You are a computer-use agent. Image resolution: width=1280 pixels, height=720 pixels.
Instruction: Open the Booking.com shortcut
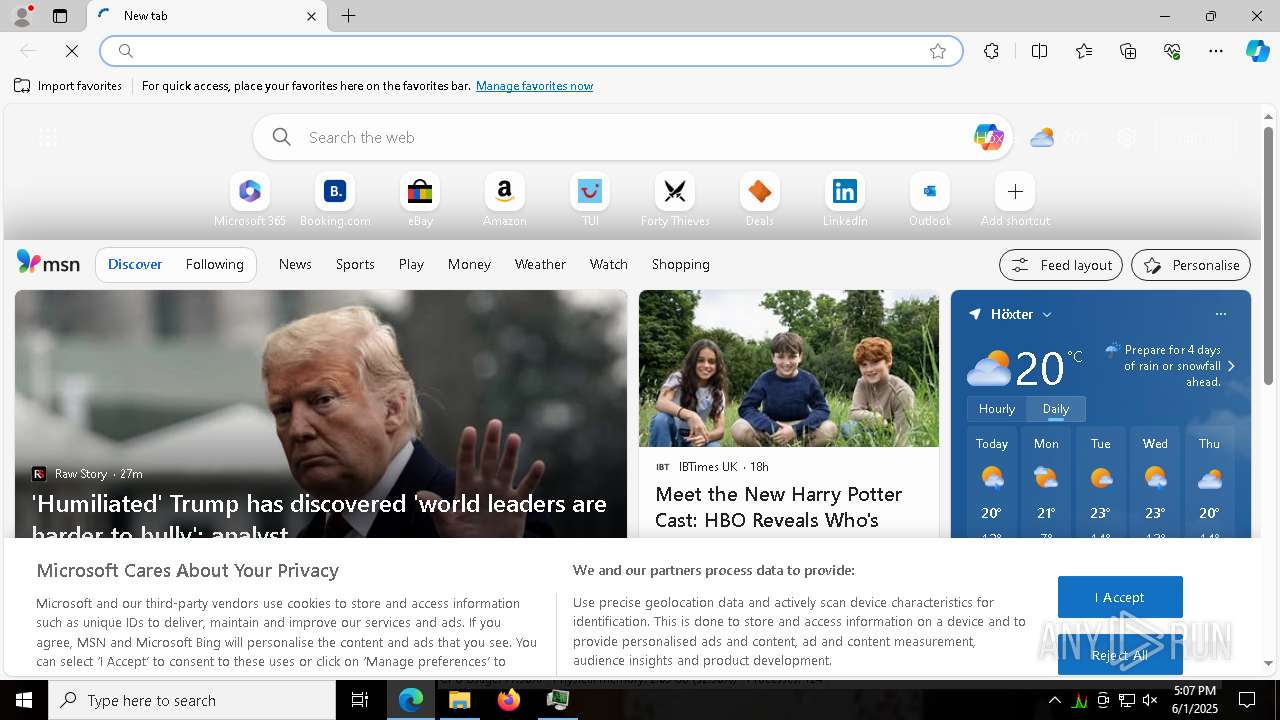click(x=335, y=200)
